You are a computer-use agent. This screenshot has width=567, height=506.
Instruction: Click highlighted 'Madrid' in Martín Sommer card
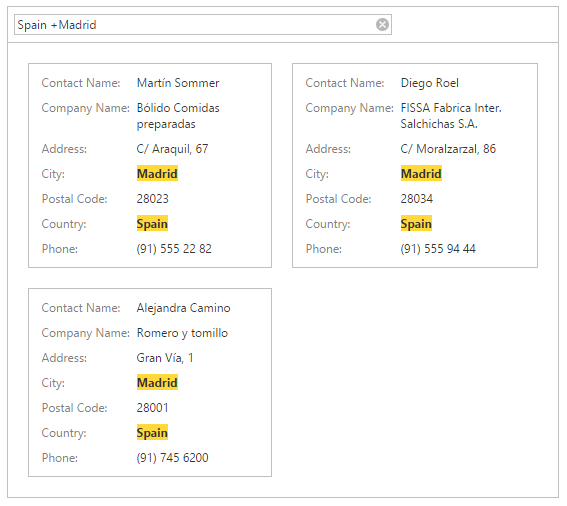point(157,174)
